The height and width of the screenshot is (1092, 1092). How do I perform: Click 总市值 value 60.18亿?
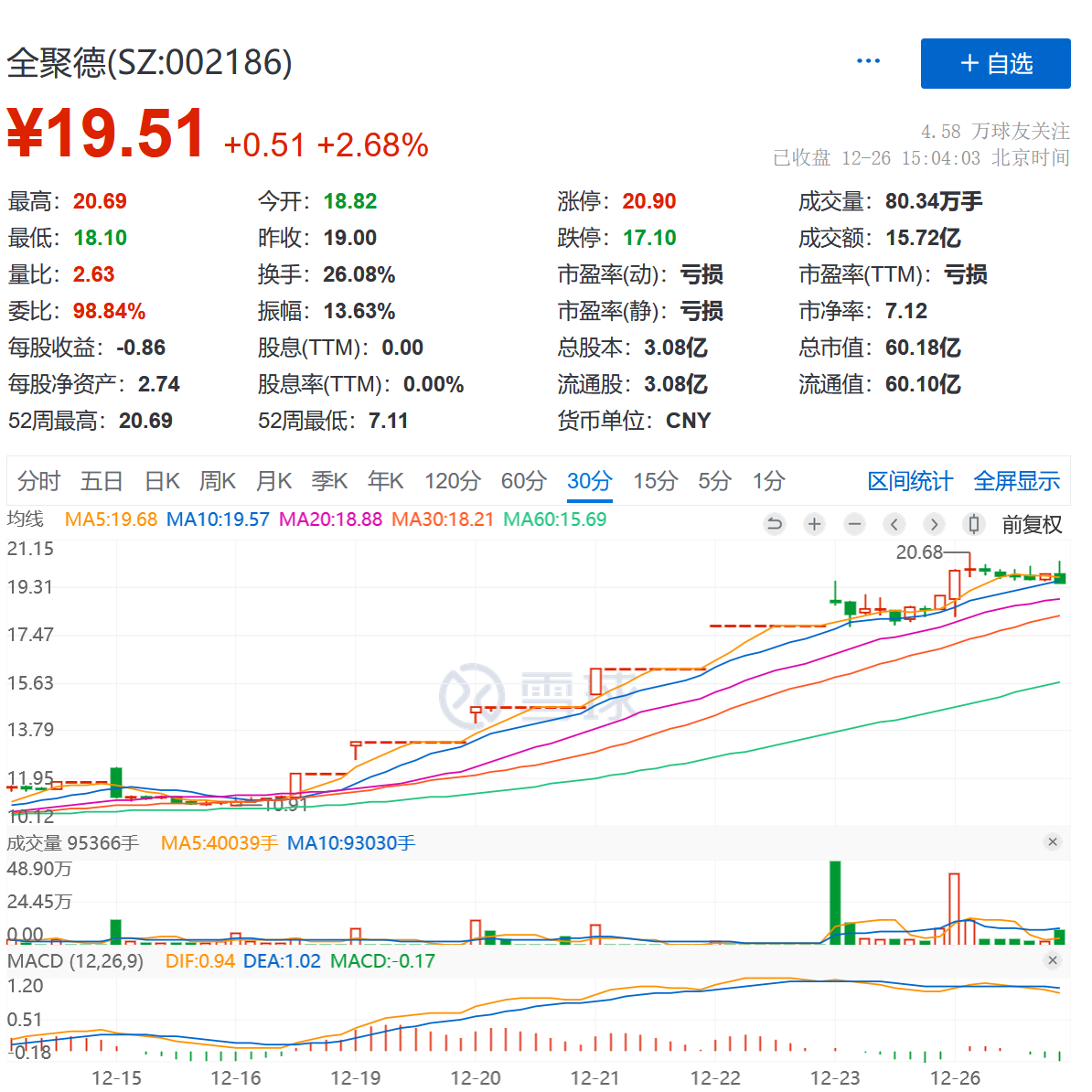click(x=923, y=347)
